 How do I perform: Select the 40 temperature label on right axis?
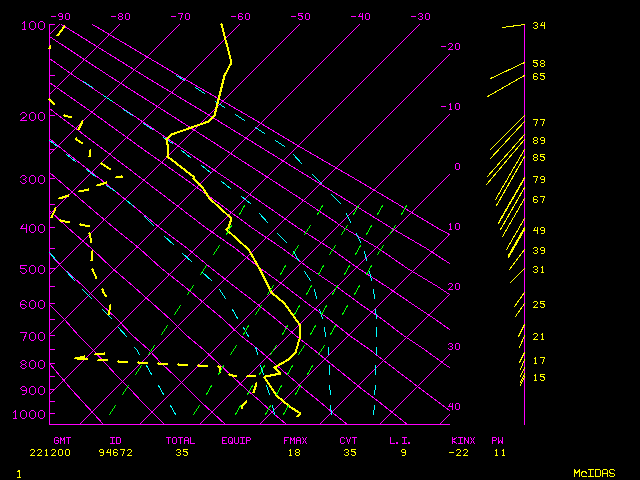coord(454,407)
